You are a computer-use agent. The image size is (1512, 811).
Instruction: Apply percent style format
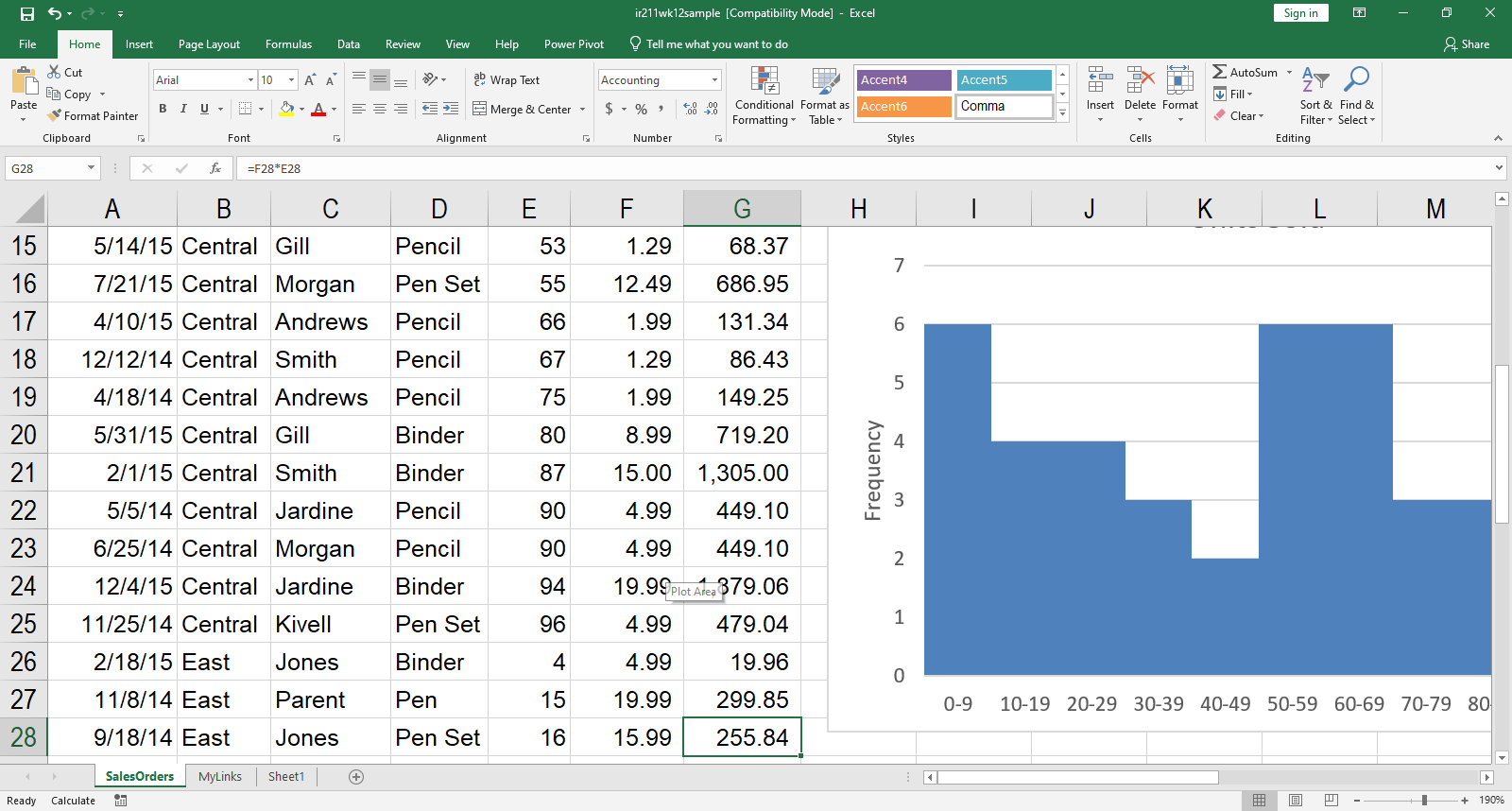pyautogui.click(x=642, y=109)
